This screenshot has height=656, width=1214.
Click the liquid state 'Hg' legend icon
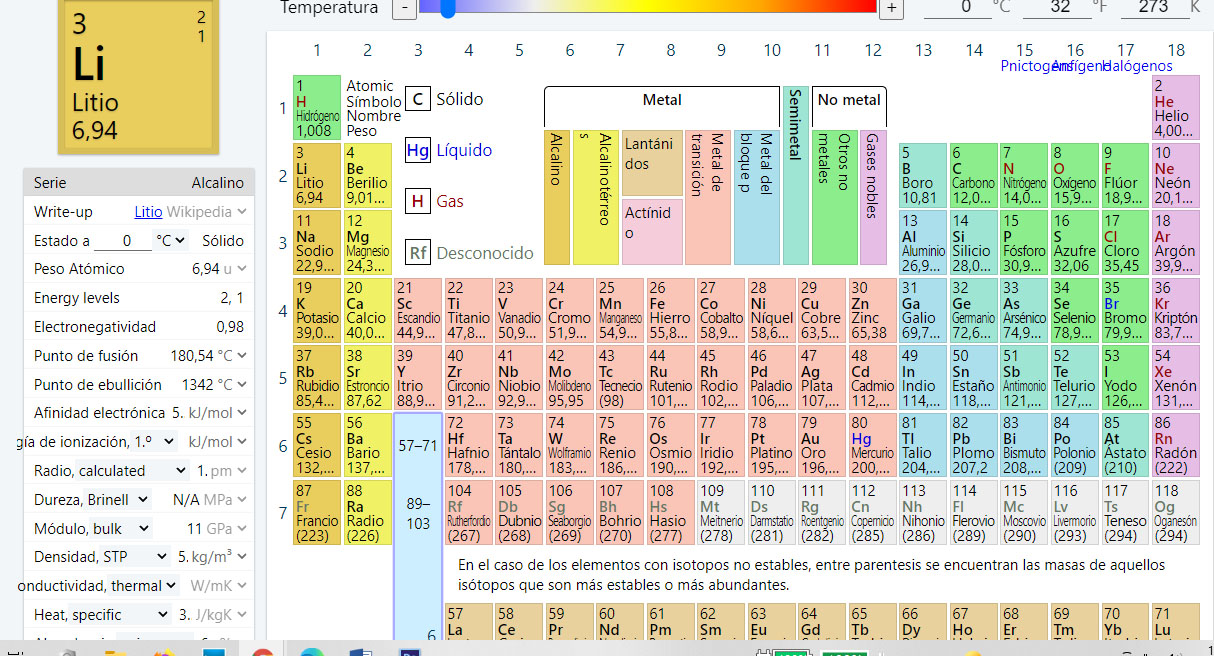(418, 150)
